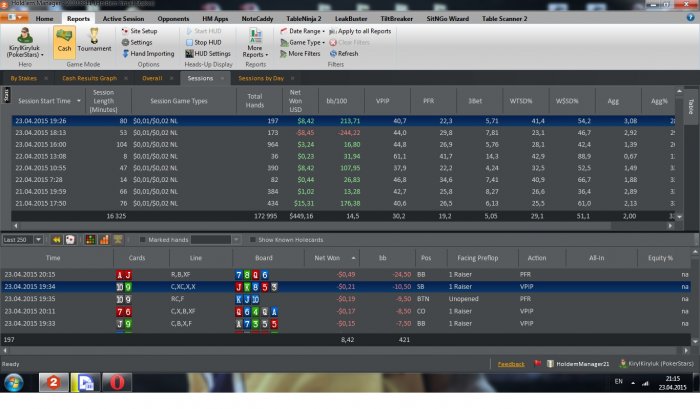This screenshot has width=700, height=409.
Task: Open HUD Settings
Action: (x=208, y=54)
